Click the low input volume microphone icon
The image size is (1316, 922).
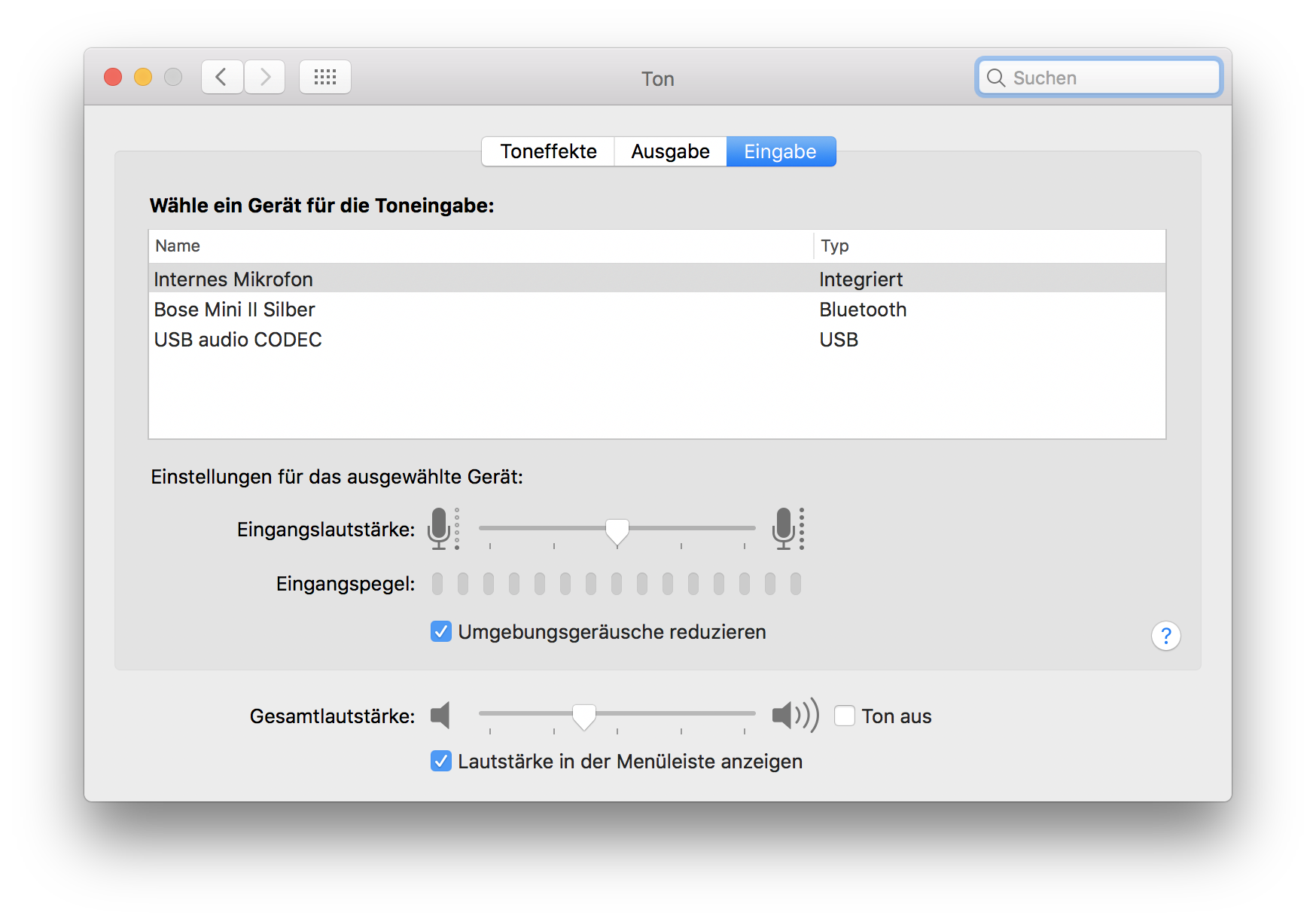click(440, 528)
